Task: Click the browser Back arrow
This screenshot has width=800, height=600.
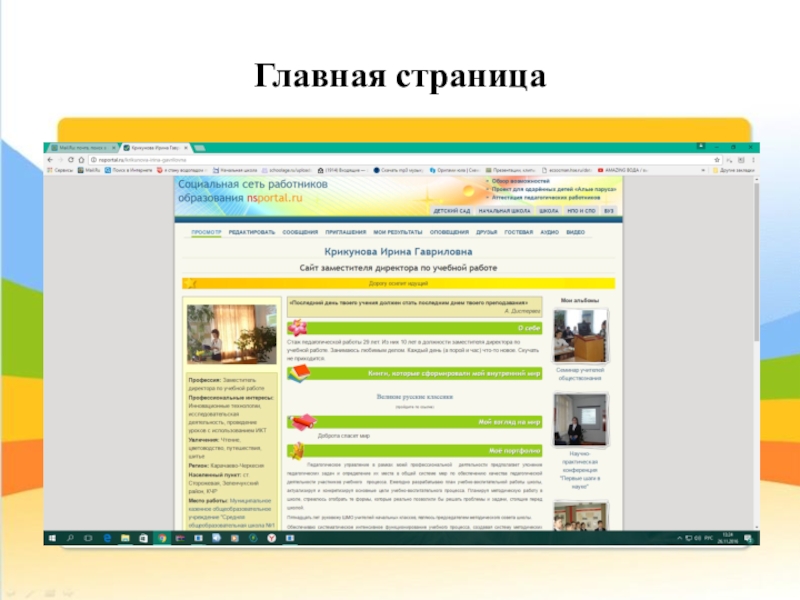Action: tap(50, 160)
